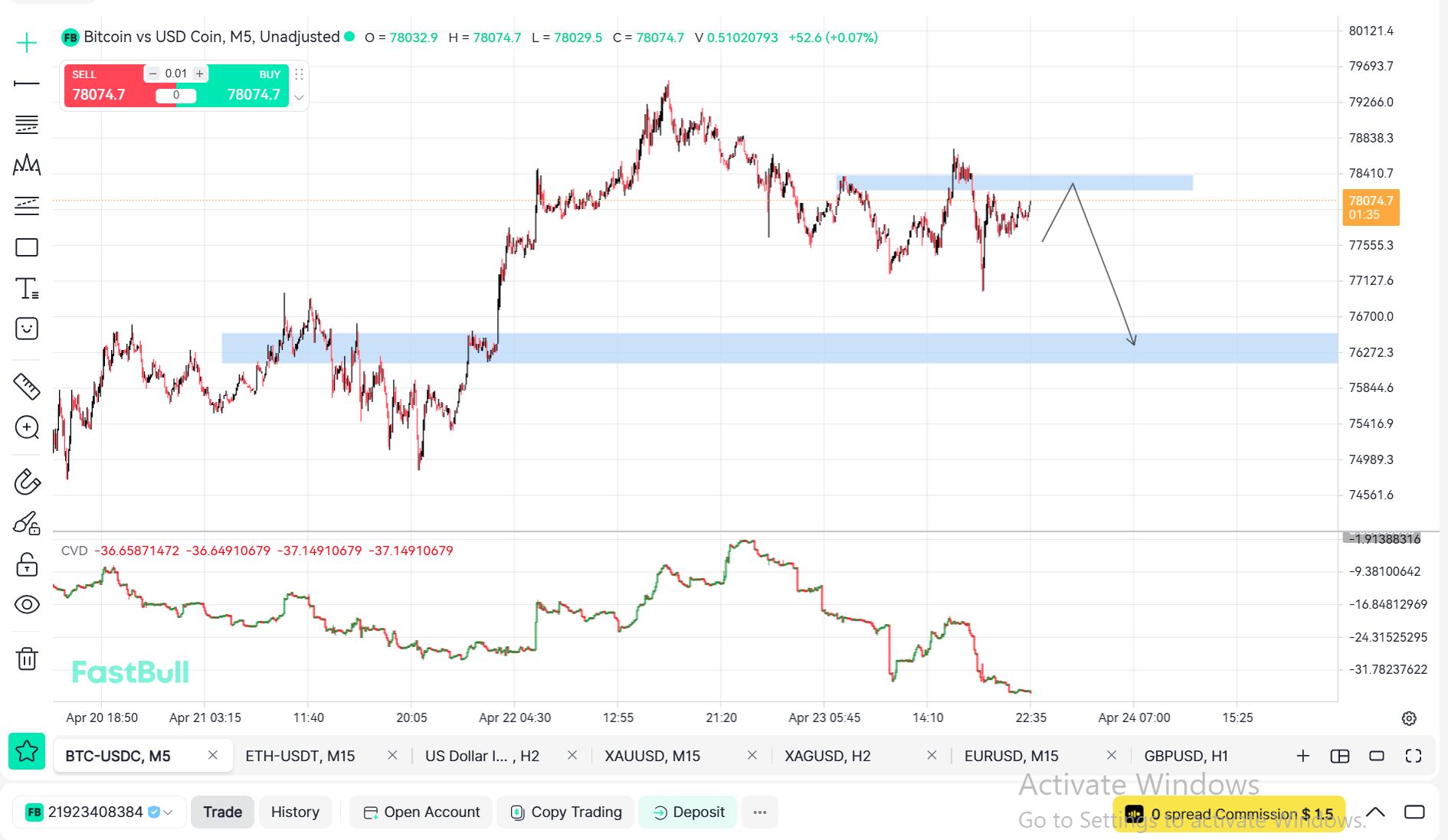
Task: Pick the ruler measure tool
Action: [27, 387]
